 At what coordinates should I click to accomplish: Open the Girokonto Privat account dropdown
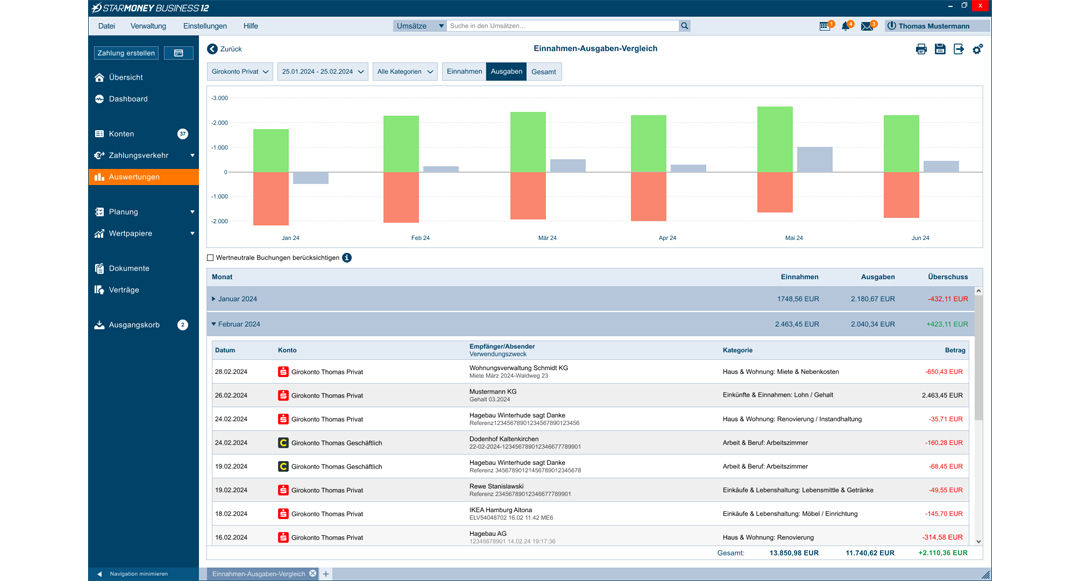(x=240, y=72)
